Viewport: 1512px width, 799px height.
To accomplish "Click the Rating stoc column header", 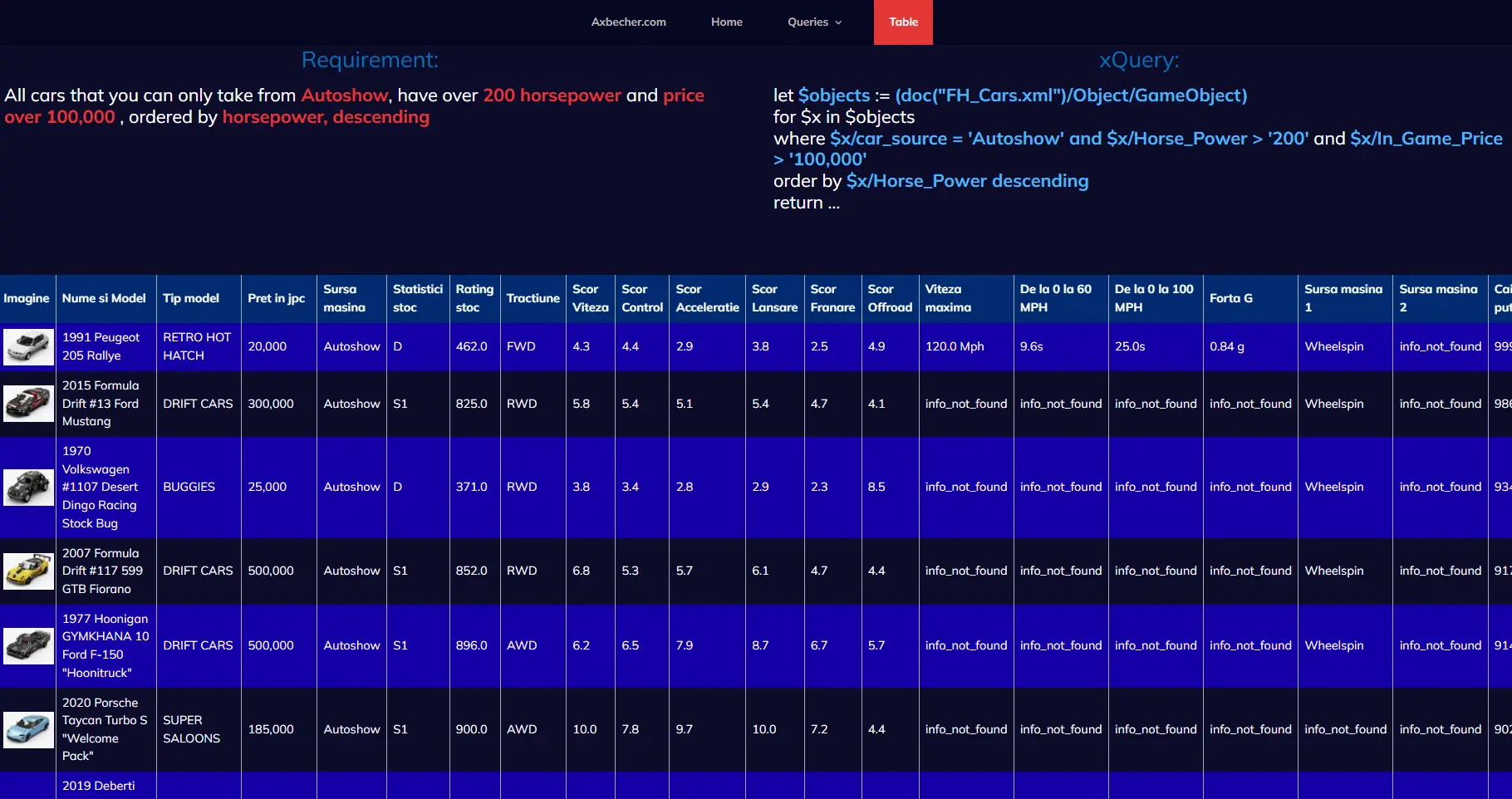I will (x=474, y=298).
